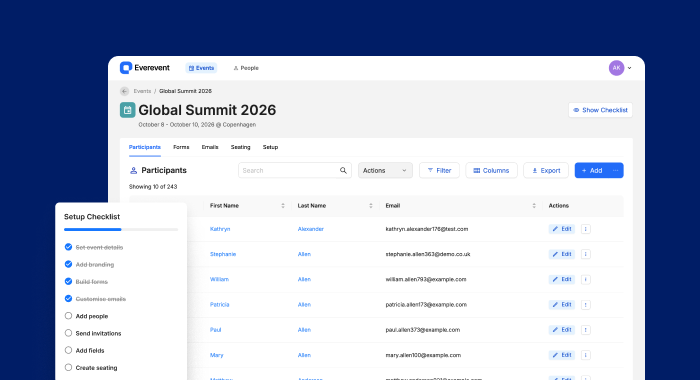Viewport: 700px width, 380px height.
Task: Click the AK user avatar
Action: point(617,68)
